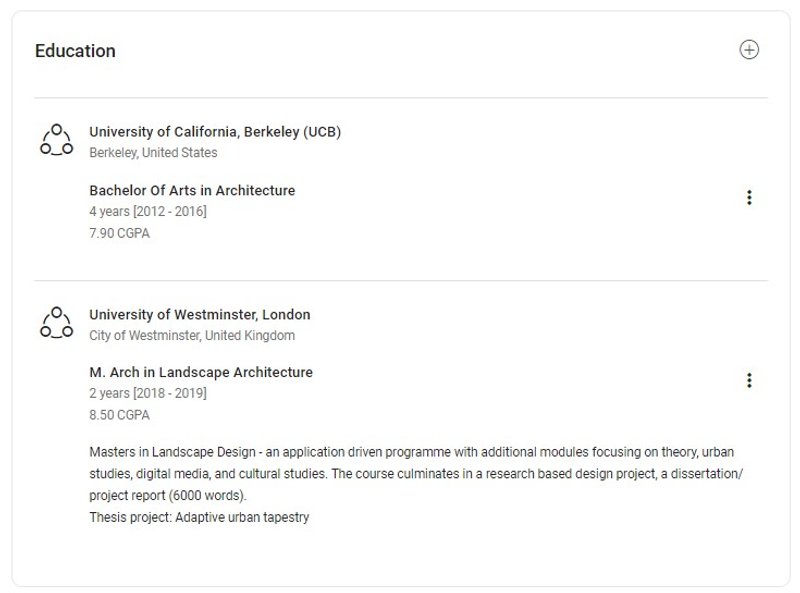
Task: Click the University of Westminster institution icon
Action: click(x=56, y=322)
